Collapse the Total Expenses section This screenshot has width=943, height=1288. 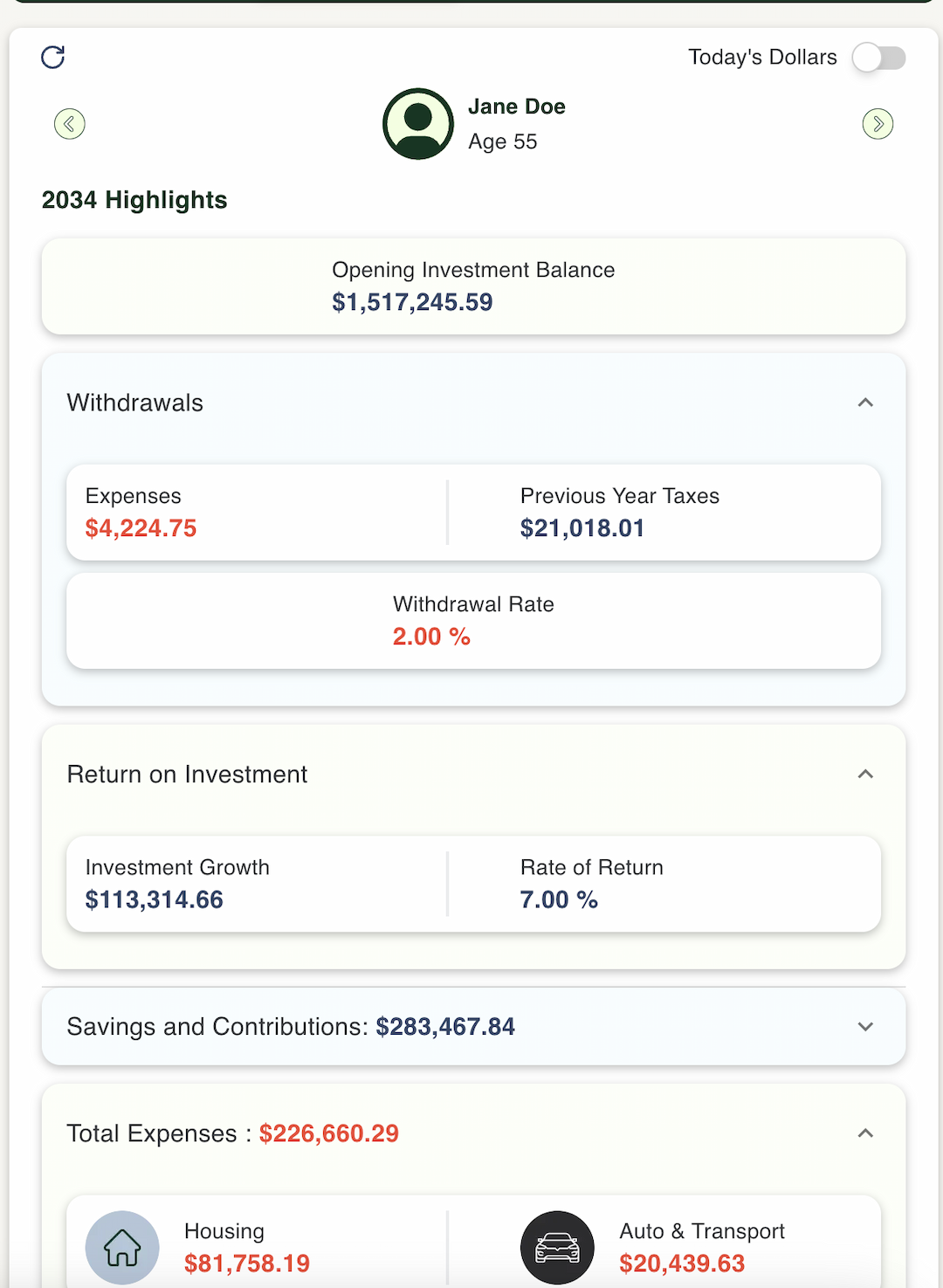865,1133
